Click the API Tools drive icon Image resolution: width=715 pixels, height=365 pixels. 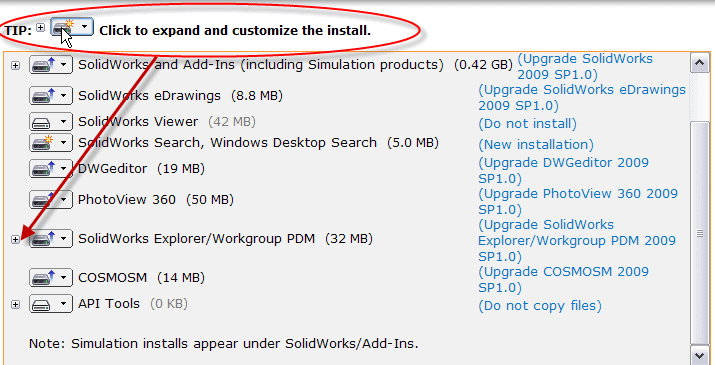click(x=41, y=304)
